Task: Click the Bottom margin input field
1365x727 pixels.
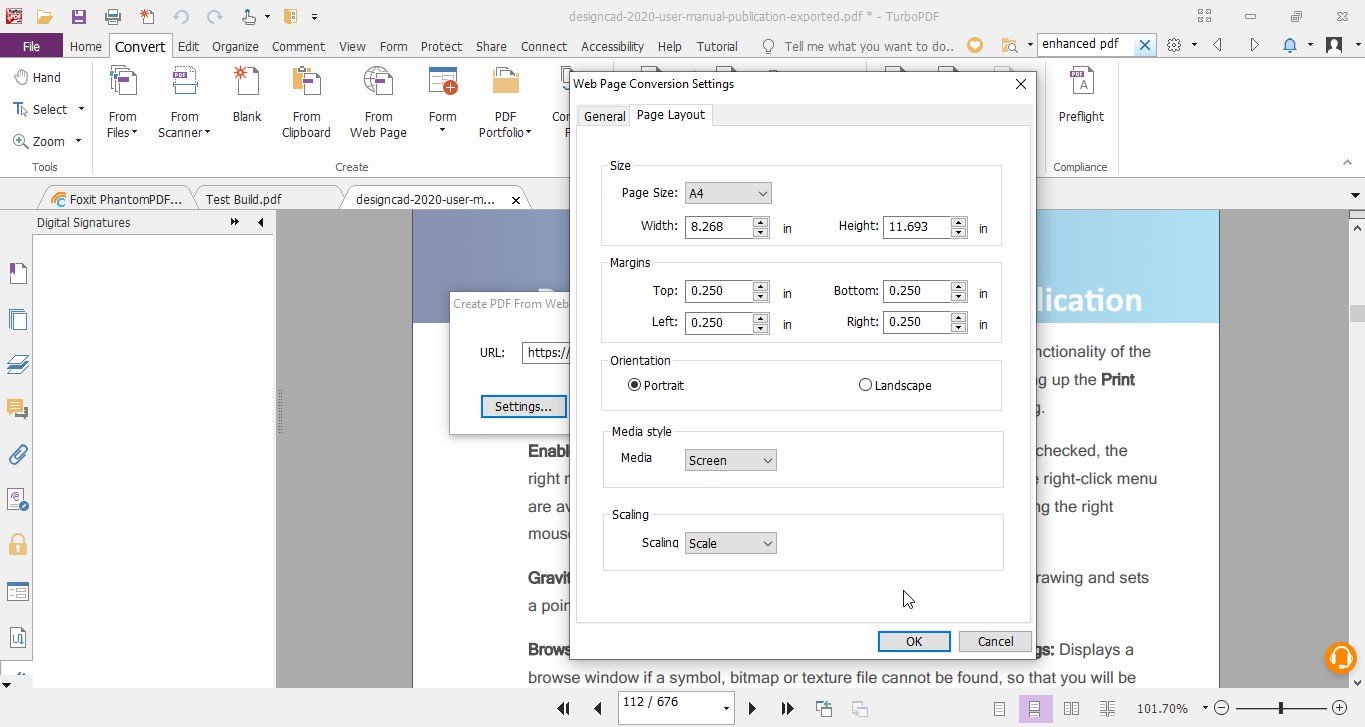Action: click(918, 291)
